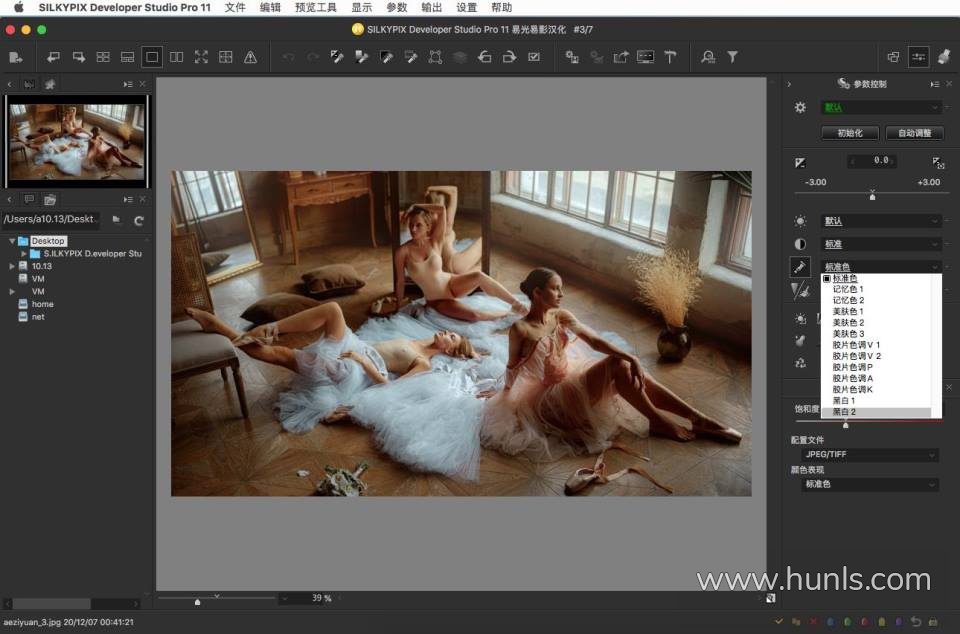This screenshot has height=634, width=960.
Task: Open the 参数 menu in menu bar
Action: 397,7
